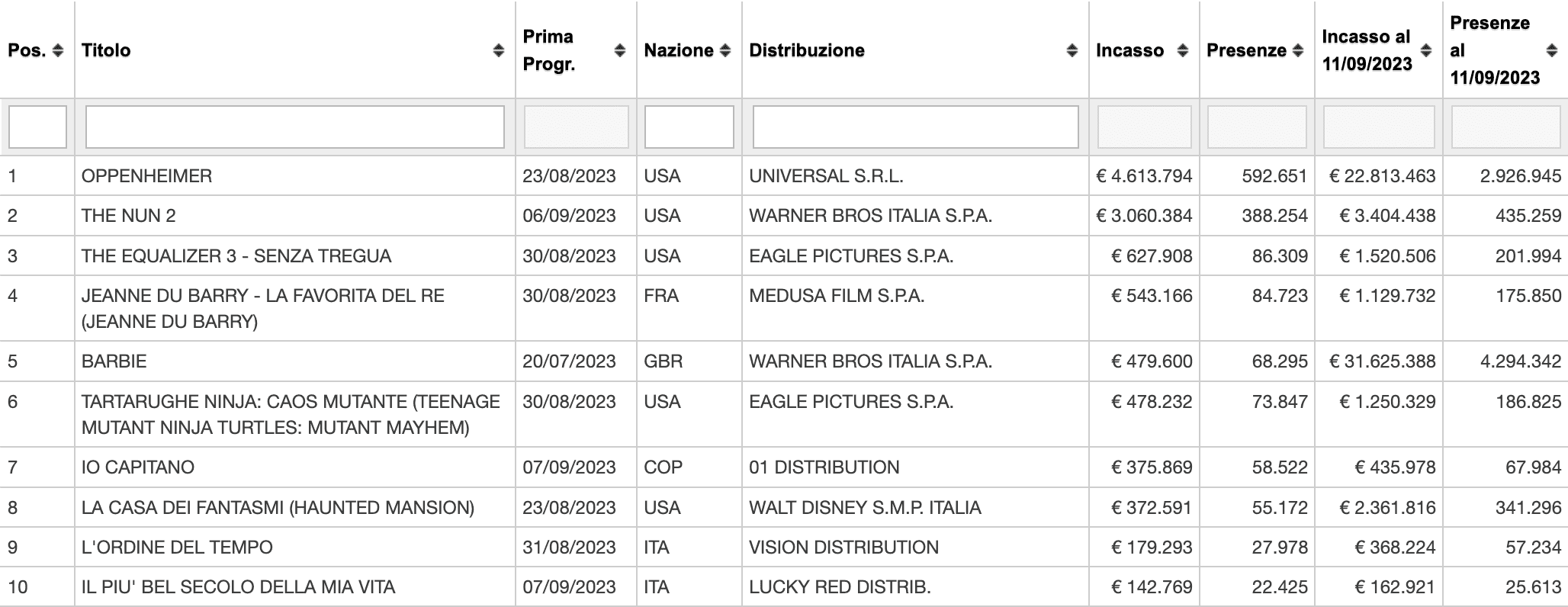1568x607 pixels.
Task: Click the 06/09/2023 date cell
Action: click(569, 216)
